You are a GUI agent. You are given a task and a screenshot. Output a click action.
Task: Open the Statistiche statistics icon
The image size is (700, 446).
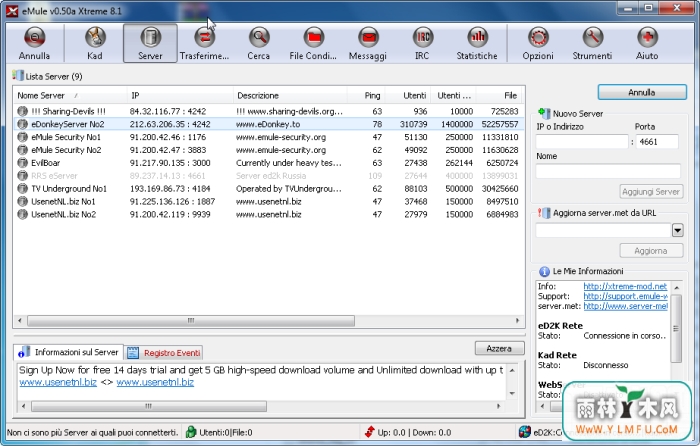[477, 38]
